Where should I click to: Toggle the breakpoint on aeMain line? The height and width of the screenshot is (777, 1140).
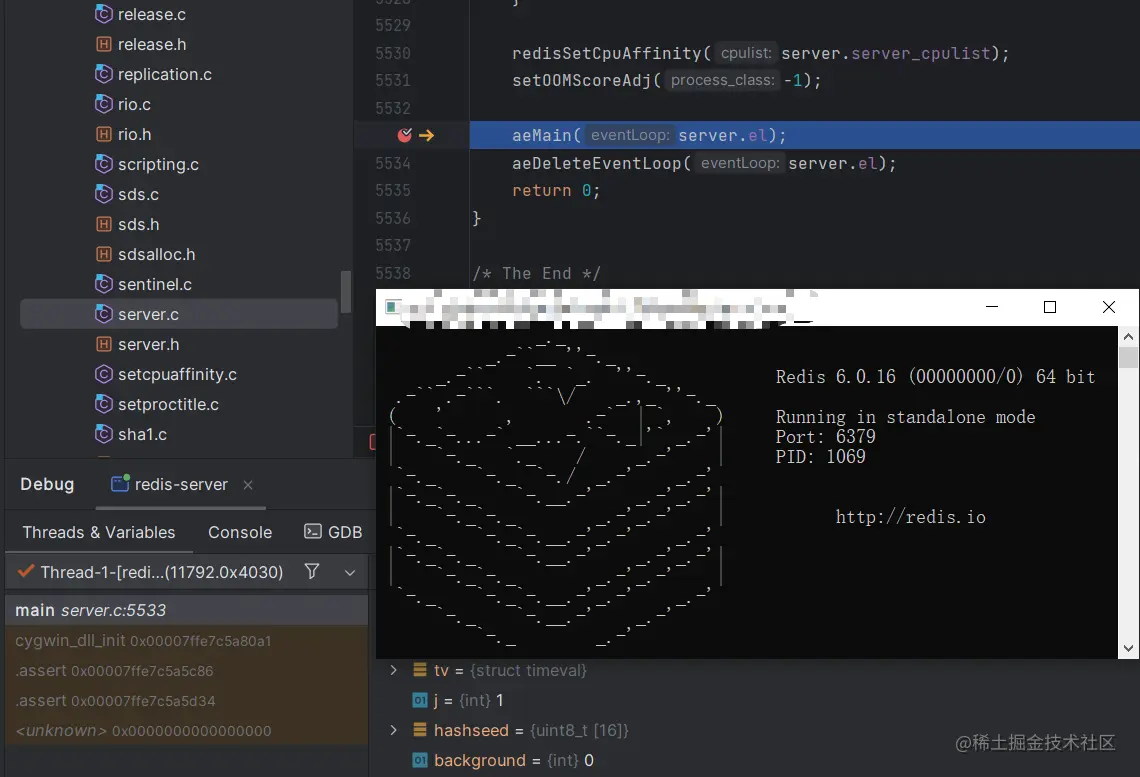(x=405, y=134)
